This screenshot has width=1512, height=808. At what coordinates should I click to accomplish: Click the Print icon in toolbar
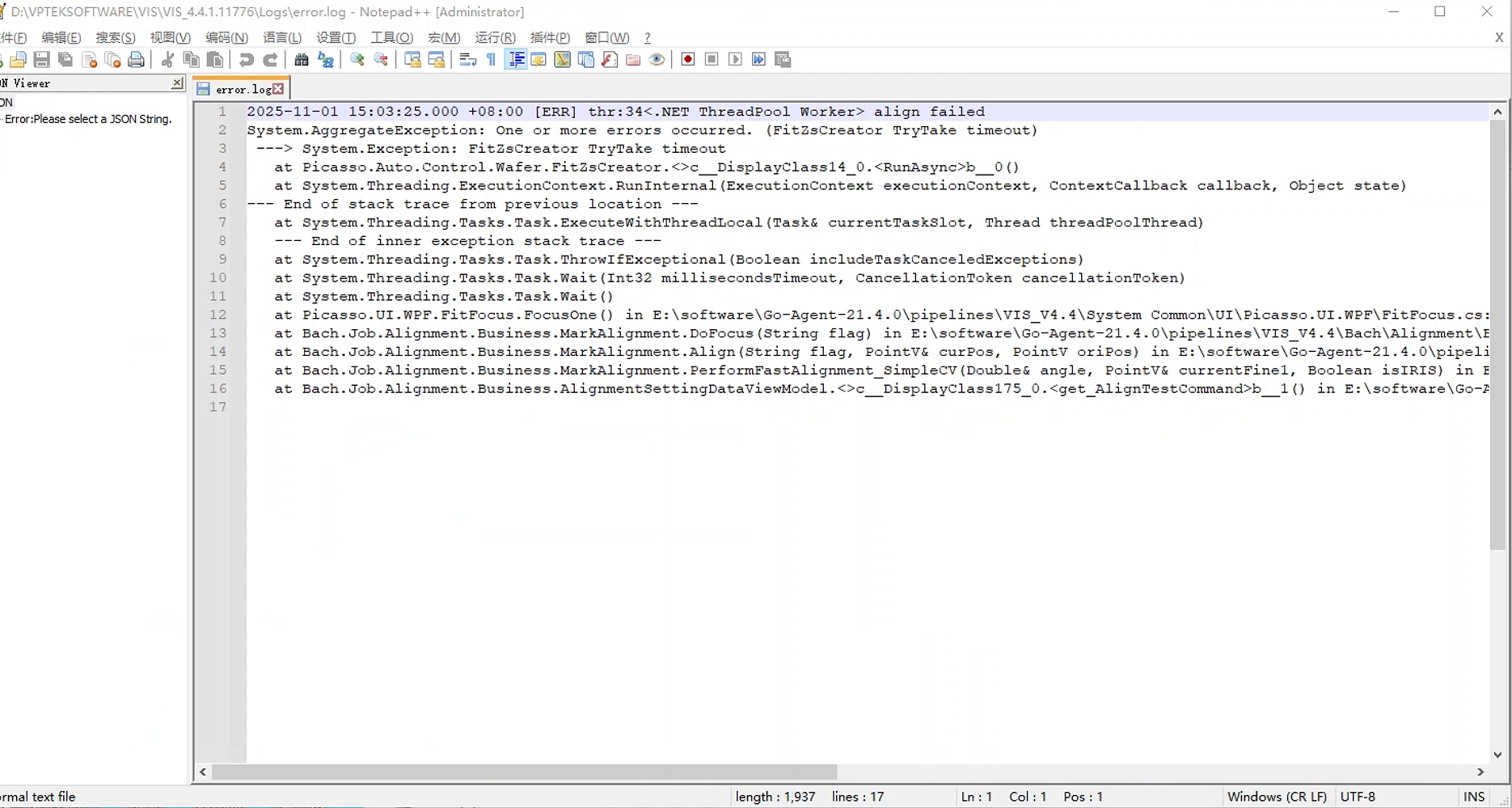point(137,60)
